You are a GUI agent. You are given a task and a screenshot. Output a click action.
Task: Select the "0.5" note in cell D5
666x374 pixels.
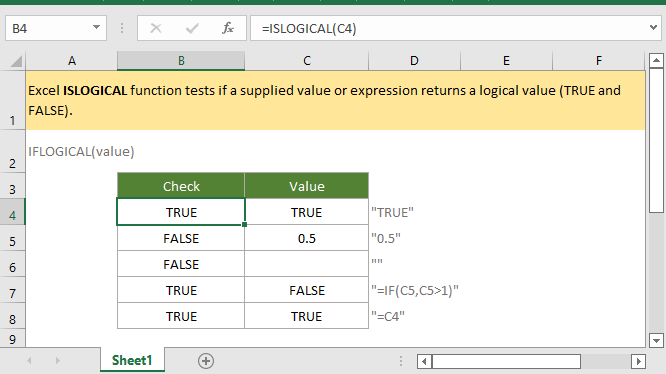coord(414,238)
